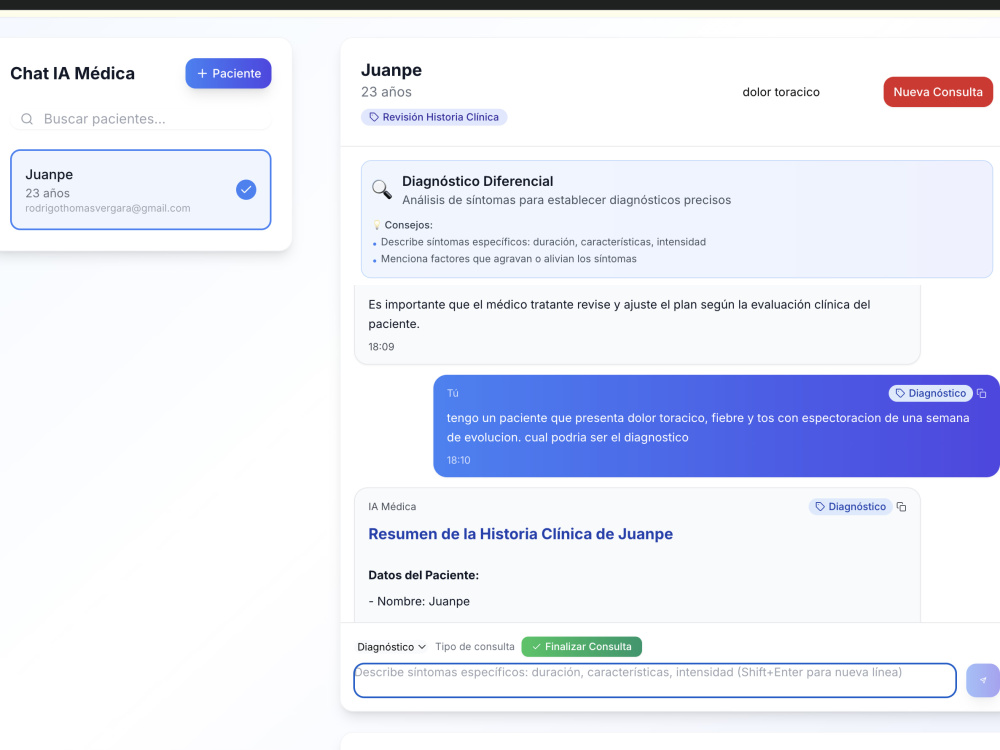Screen dimensions: 1000x750
Task: Click the Diagnóstico tag on your message
Action: pos(930,393)
